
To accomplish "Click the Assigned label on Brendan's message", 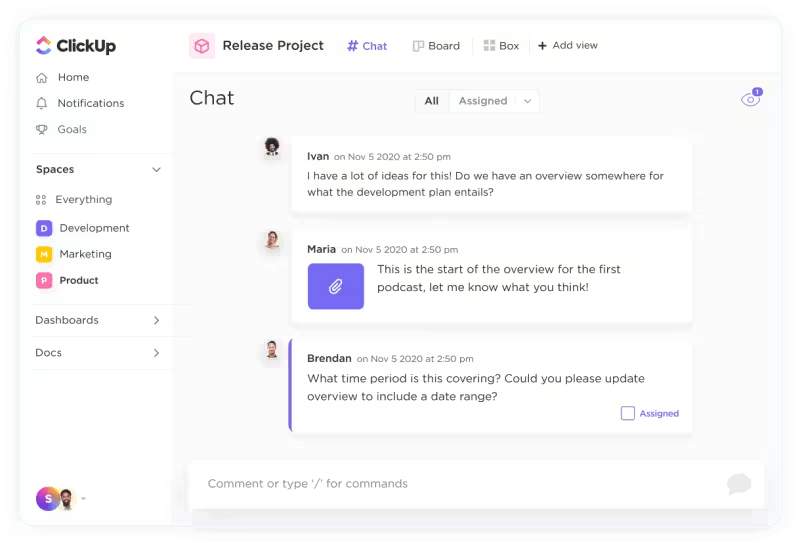I will pyautogui.click(x=659, y=413).
